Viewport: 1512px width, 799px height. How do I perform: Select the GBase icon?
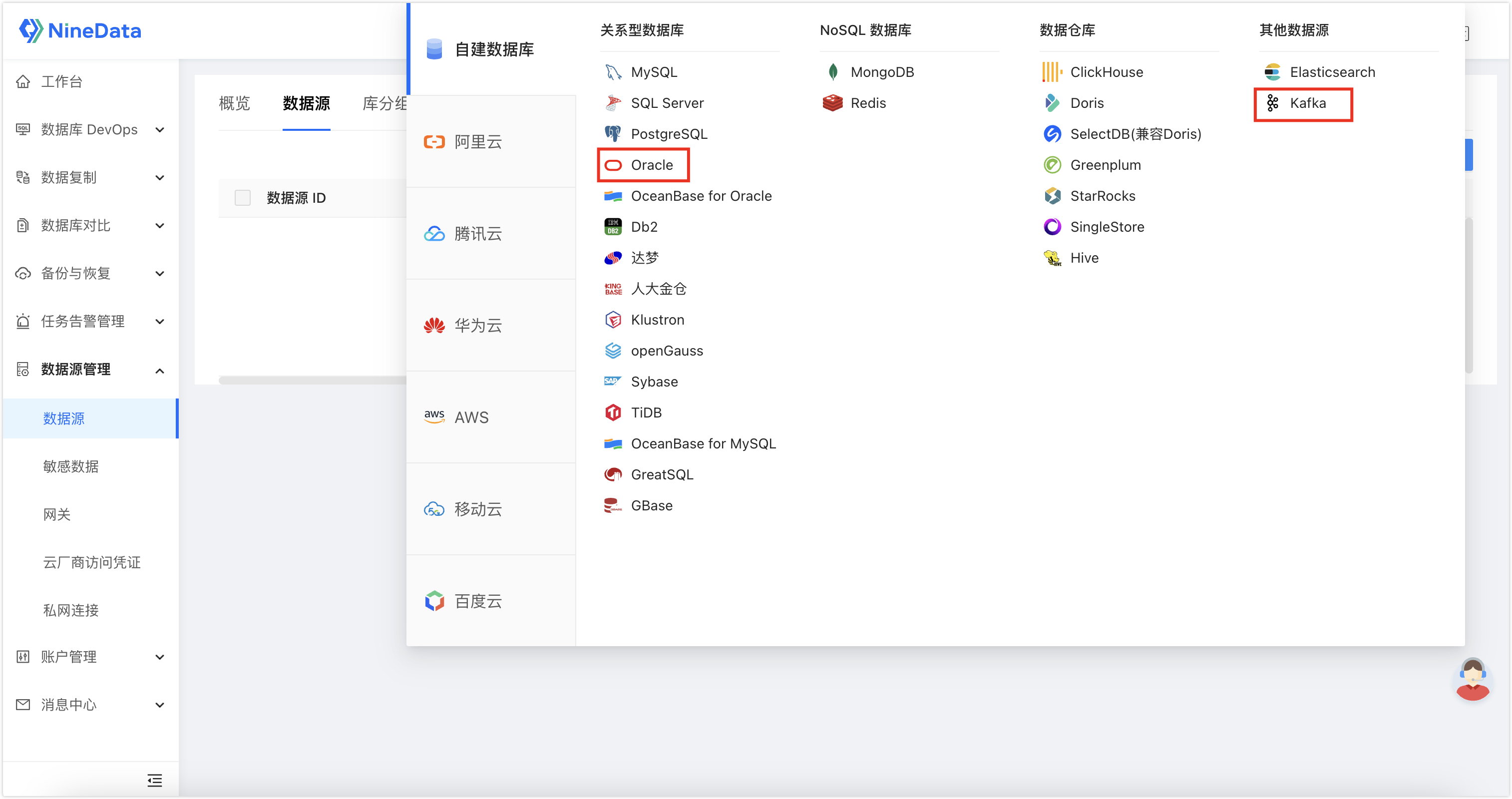tap(613, 506)
